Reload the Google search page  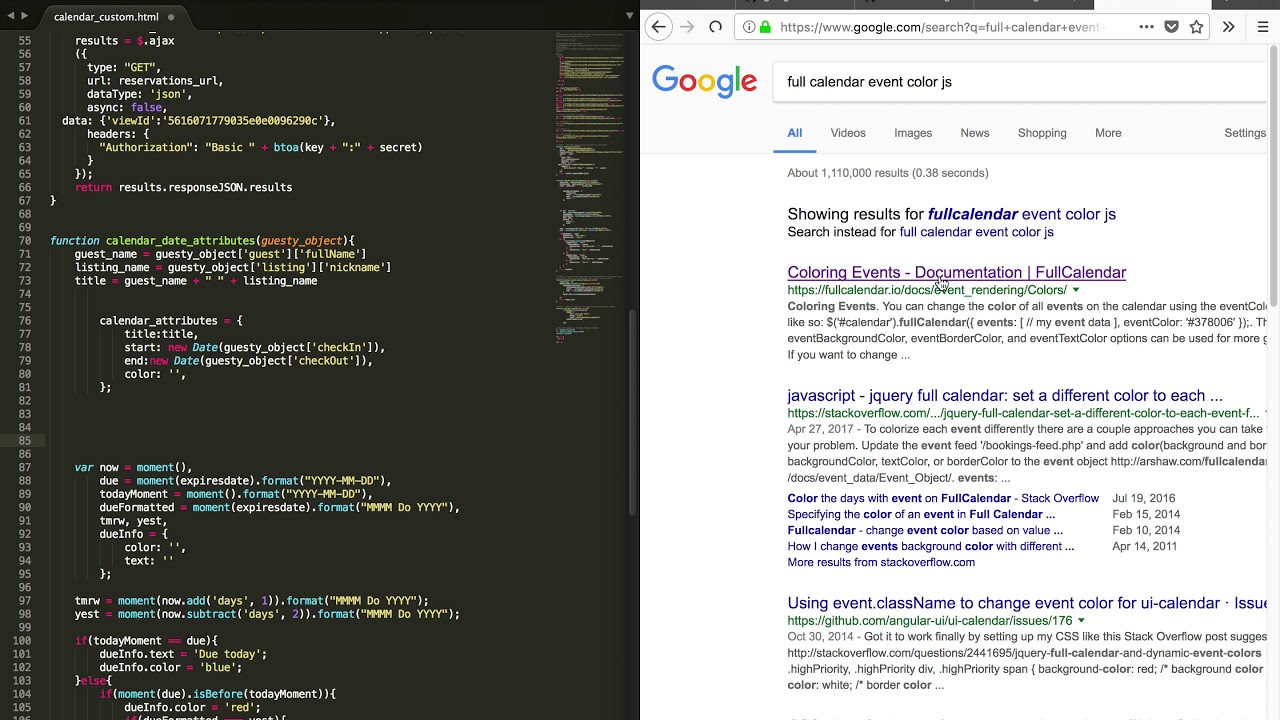(x=715, y=27)
